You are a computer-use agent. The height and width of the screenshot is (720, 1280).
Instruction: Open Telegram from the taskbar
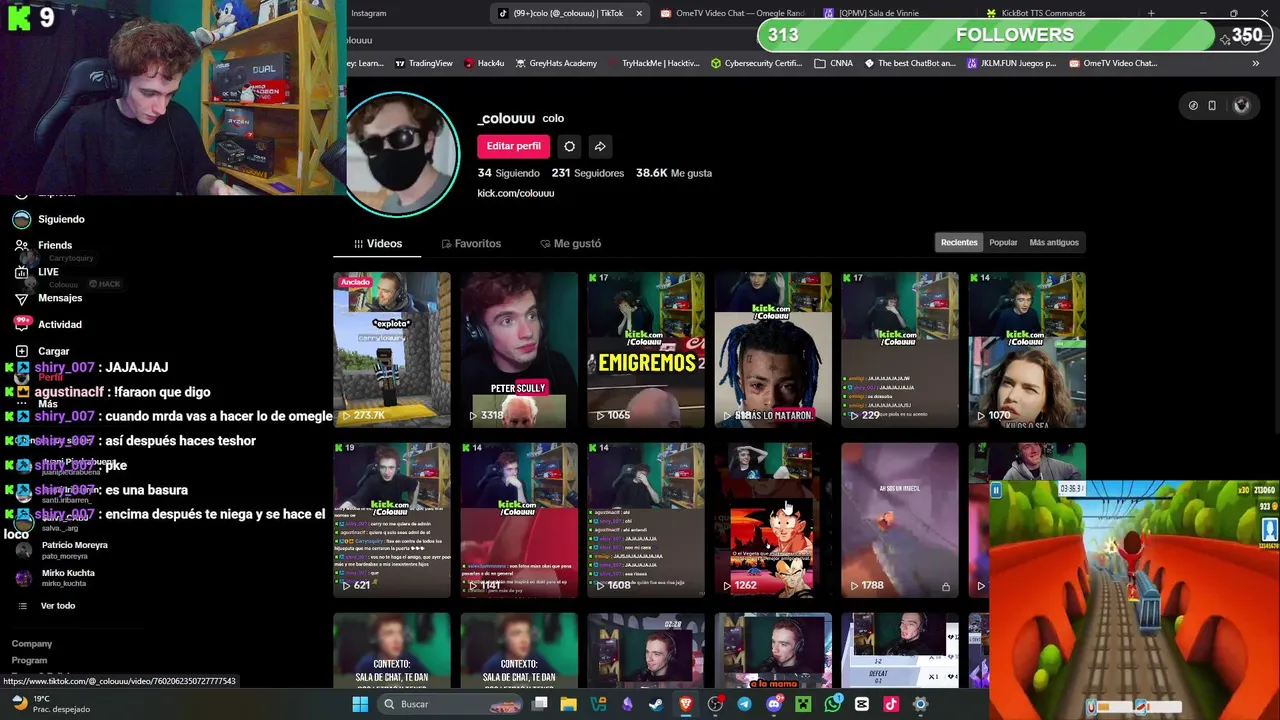click(744, 704)
